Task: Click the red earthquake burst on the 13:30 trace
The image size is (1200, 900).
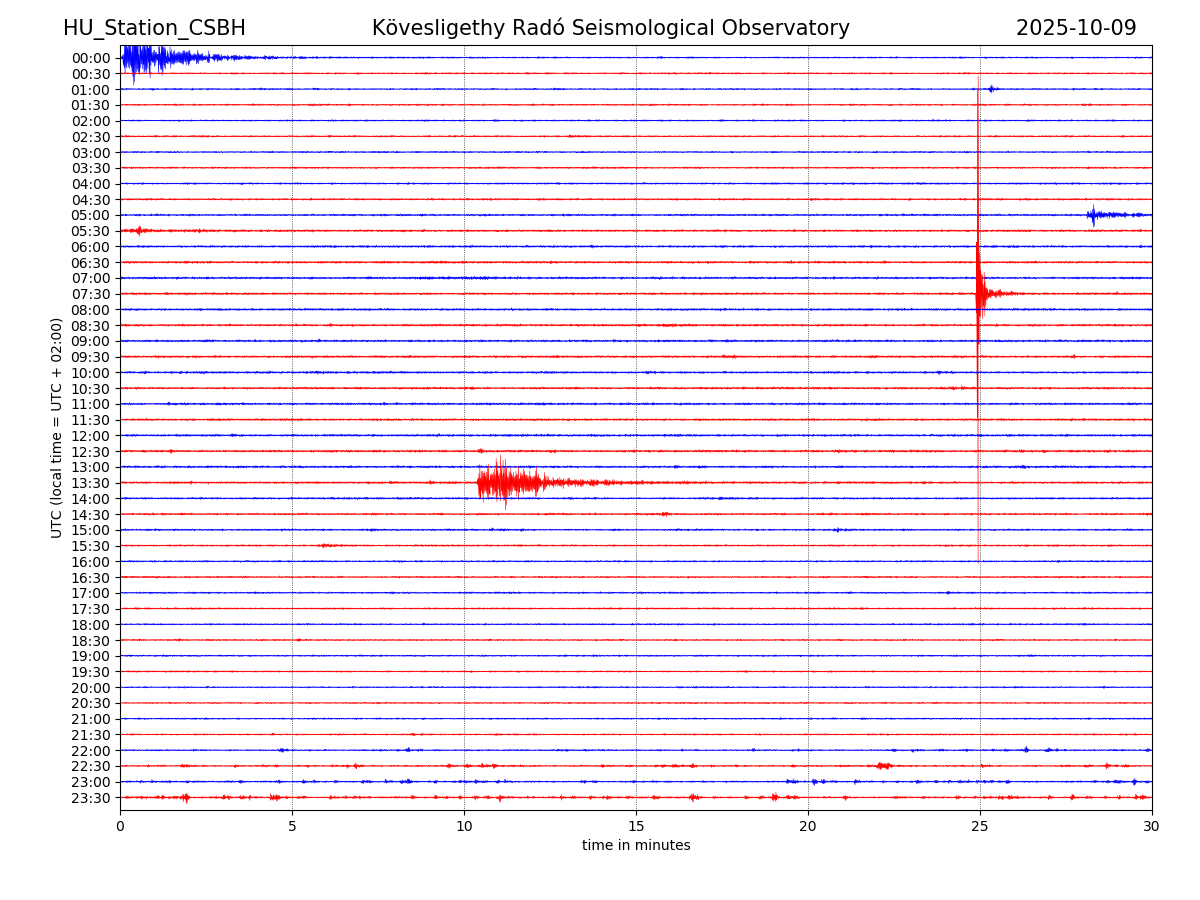Action: pyautogui.click(x=508, y=483)
